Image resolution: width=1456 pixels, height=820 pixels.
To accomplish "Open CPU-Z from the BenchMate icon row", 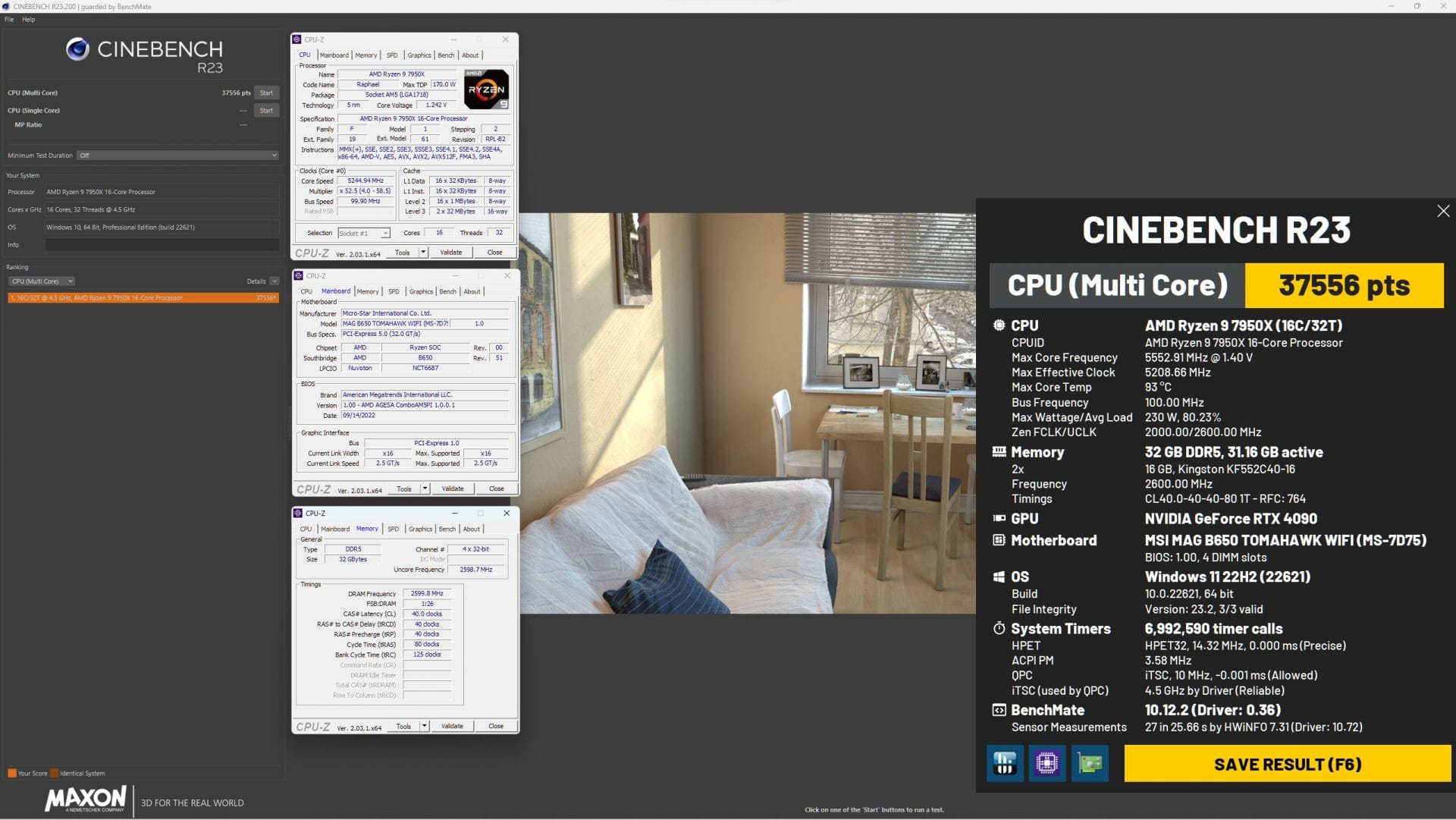I will pos(1047,764).
